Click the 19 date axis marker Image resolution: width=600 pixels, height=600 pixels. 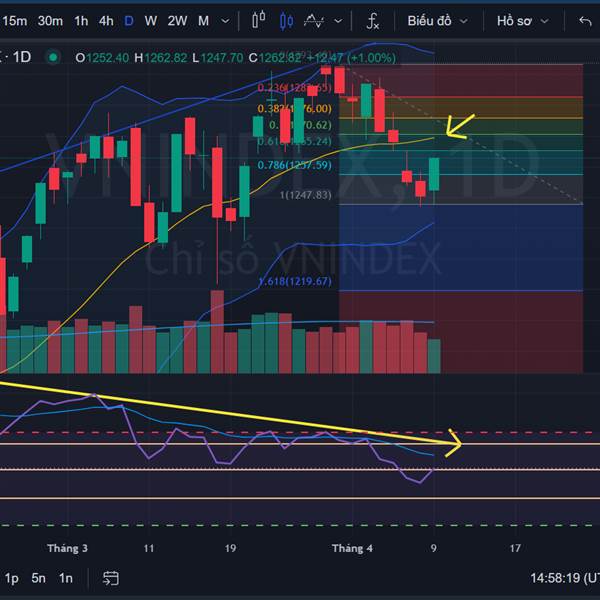pos(230,548)
